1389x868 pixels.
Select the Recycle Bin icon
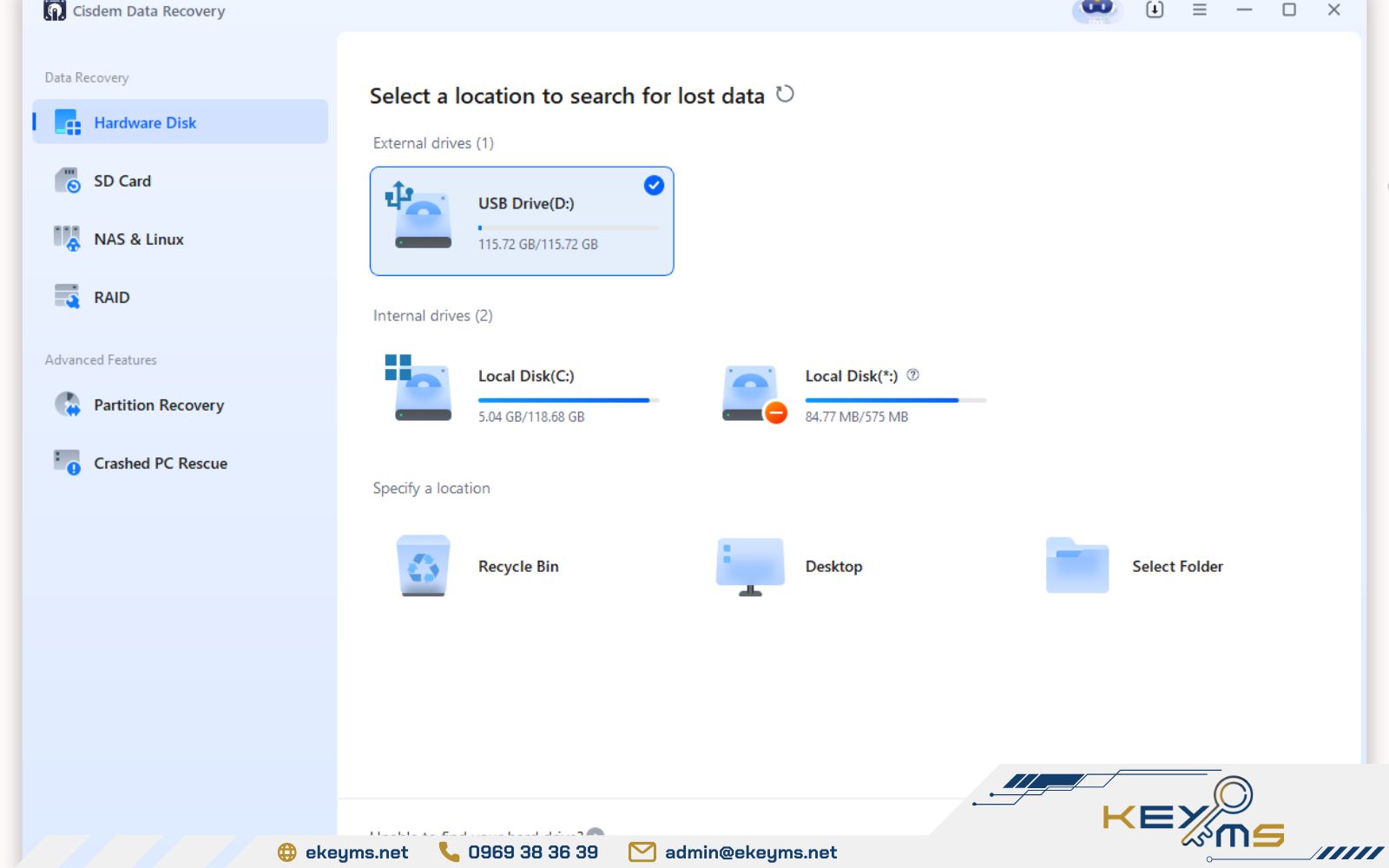[x=424, y=566]
